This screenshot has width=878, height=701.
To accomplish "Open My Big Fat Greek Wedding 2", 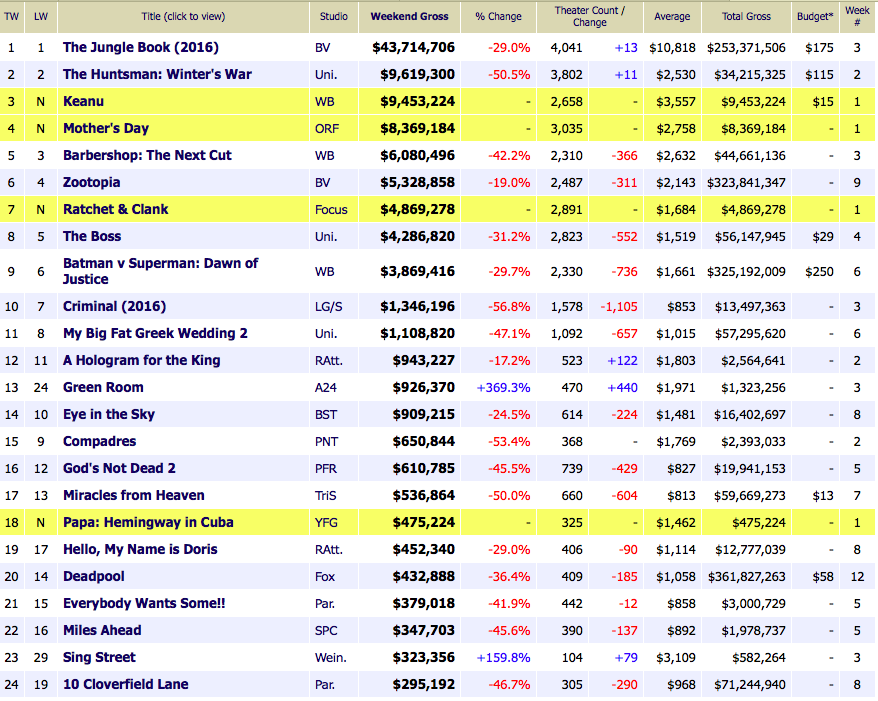I will 155,333.
